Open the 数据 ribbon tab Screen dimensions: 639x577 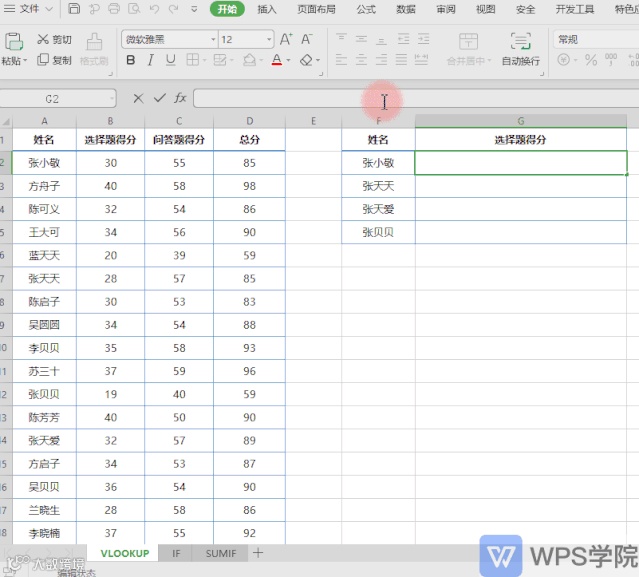click(405, 9)
